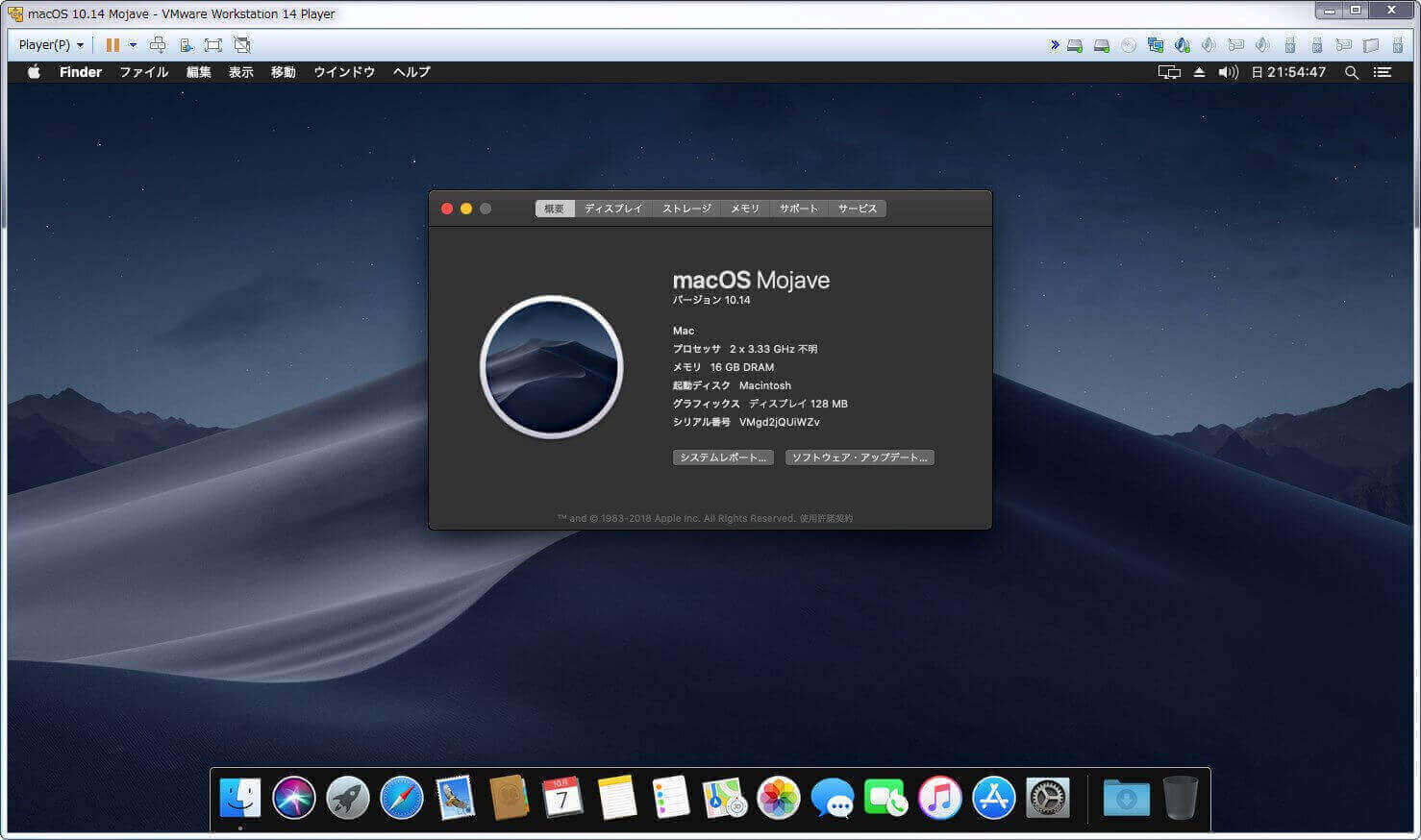Screen dimensions: 1421x840
Task: Click the ソフトウェア・アップデート... button
Action: 860,457
